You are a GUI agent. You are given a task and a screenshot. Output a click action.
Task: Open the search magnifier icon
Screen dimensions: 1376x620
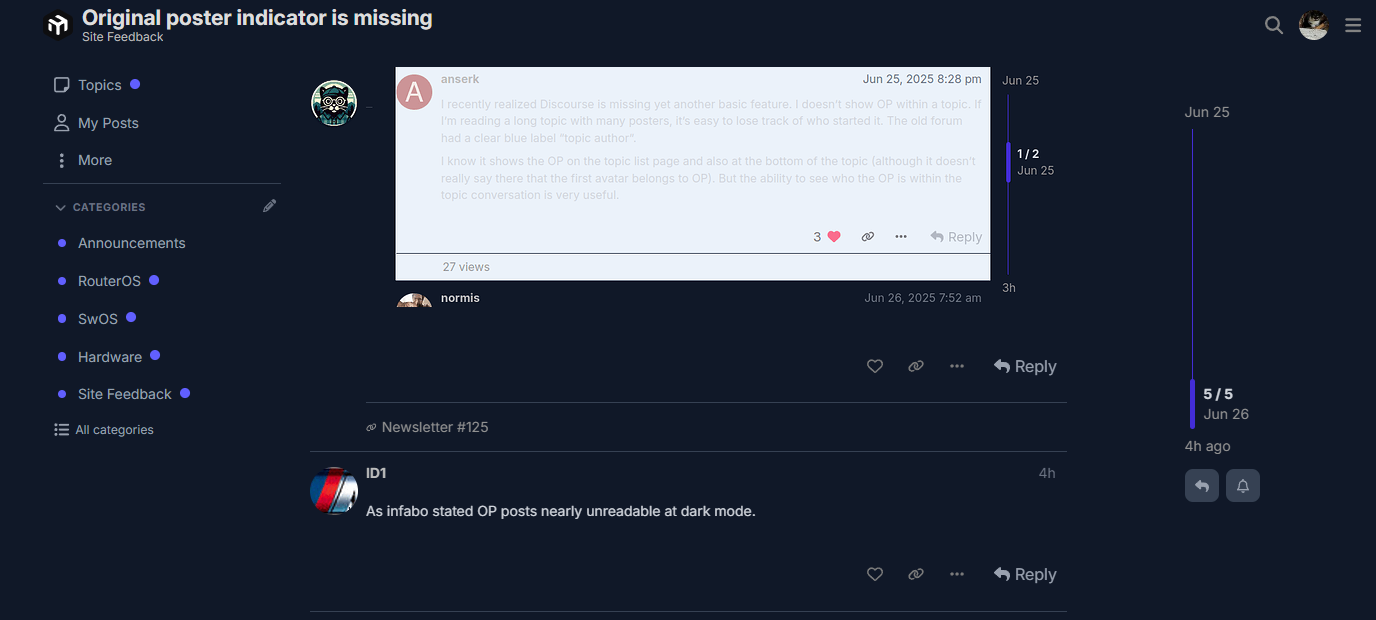coord(1273,25)
